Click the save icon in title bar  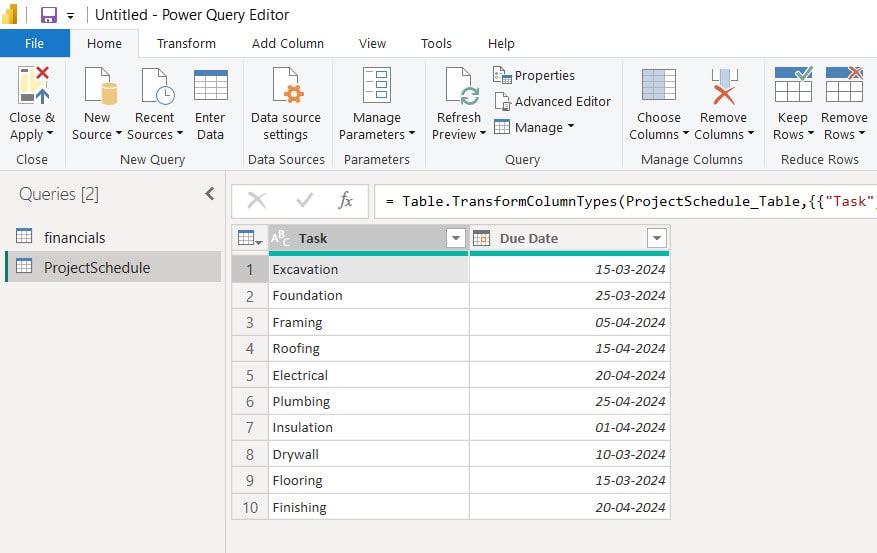tap(49, 15)
